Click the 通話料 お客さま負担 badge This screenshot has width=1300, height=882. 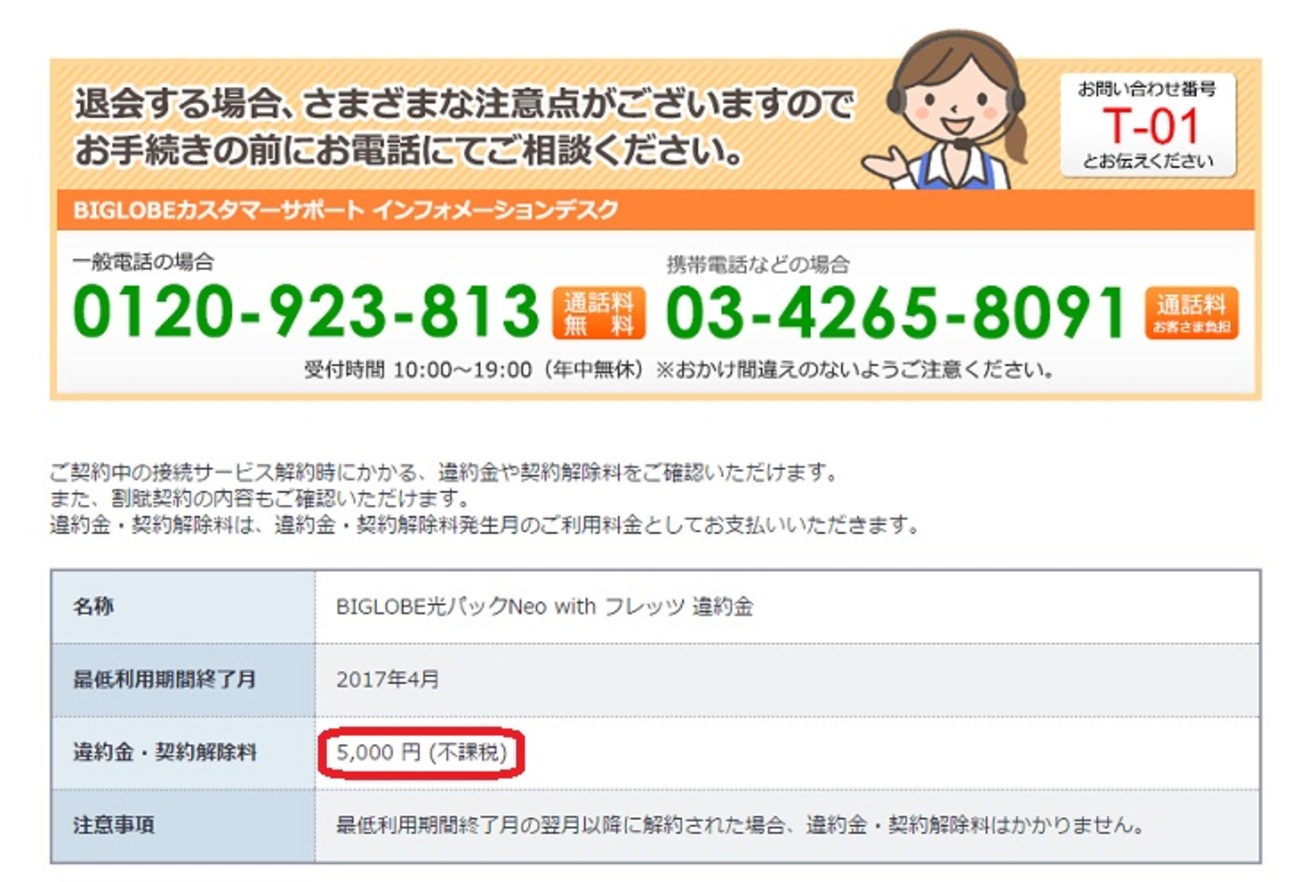pyautogui.click(x=1191, y=313)
